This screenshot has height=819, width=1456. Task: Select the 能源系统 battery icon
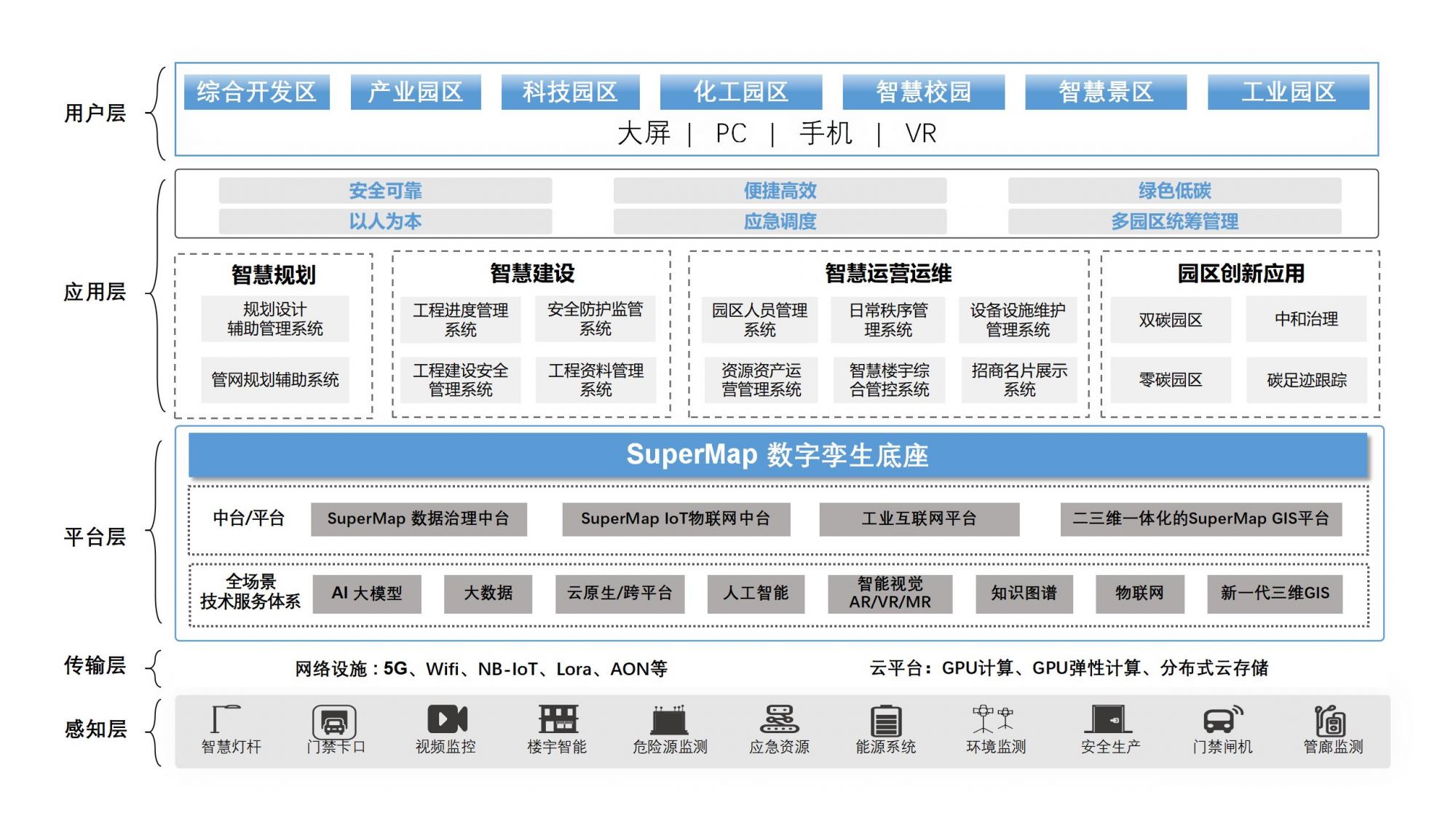(x=886, y=720)
